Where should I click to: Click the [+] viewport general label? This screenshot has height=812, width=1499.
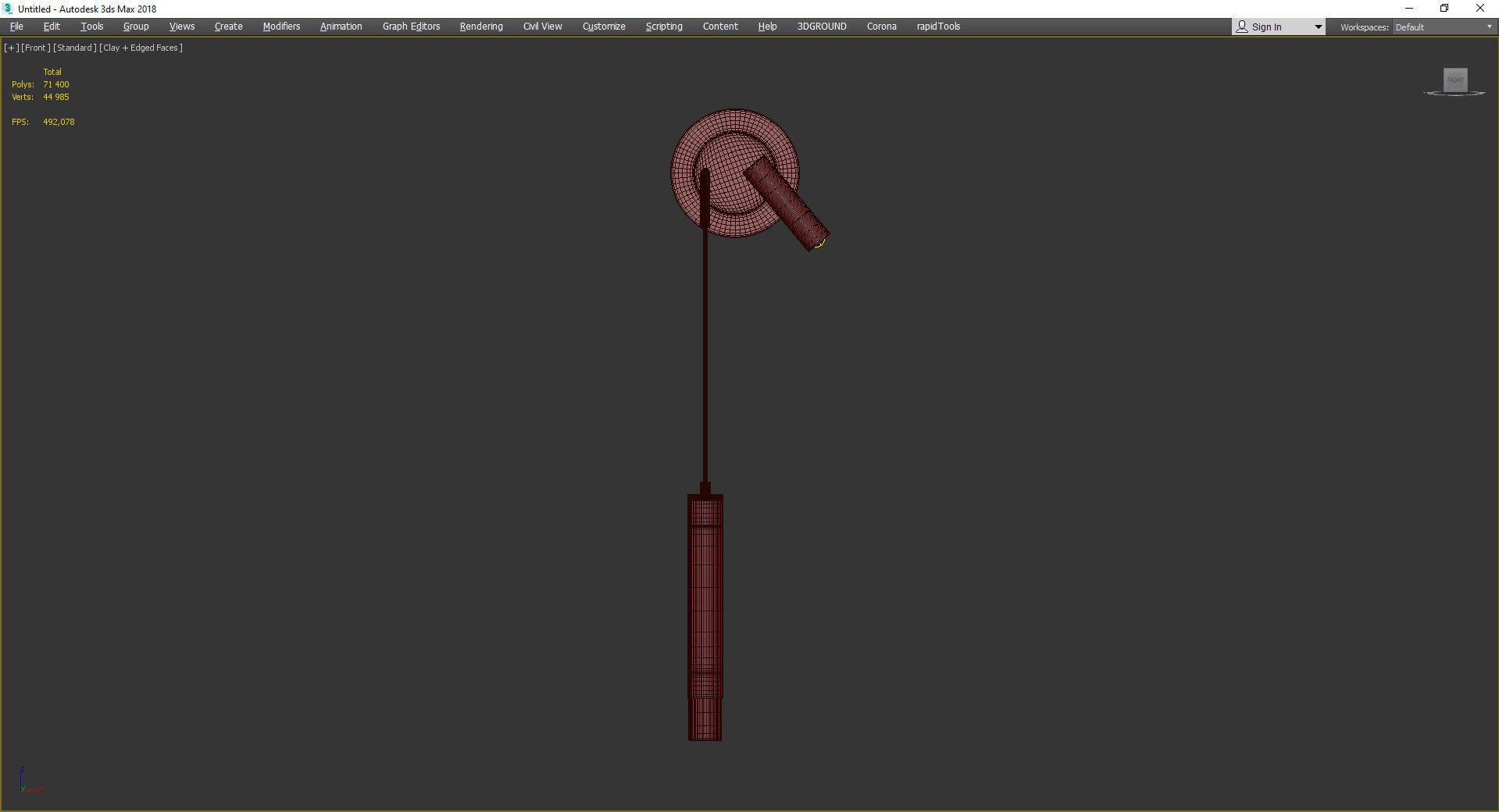(12, 48)
